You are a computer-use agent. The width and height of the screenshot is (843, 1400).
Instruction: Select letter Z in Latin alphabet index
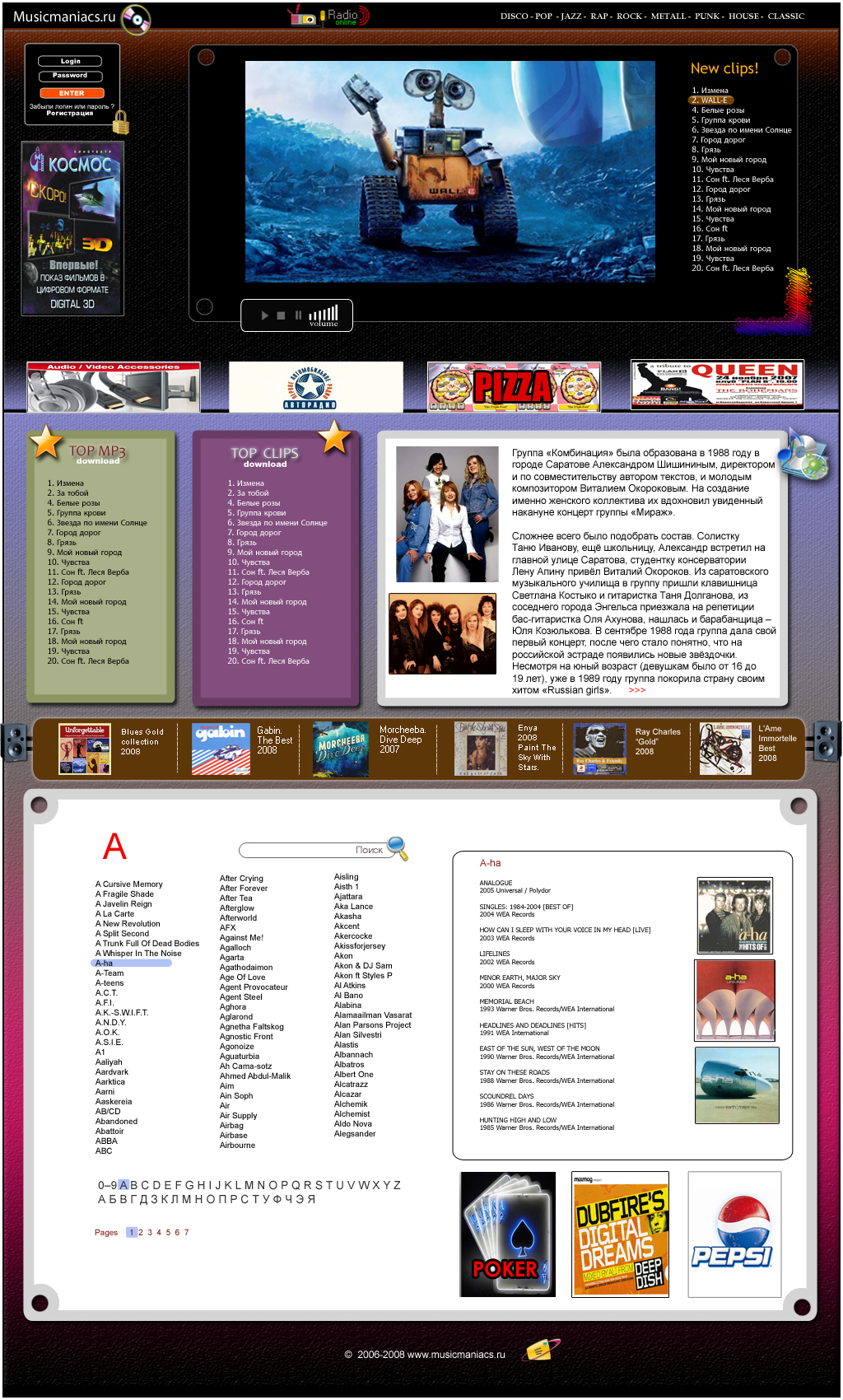(397, 1185)
